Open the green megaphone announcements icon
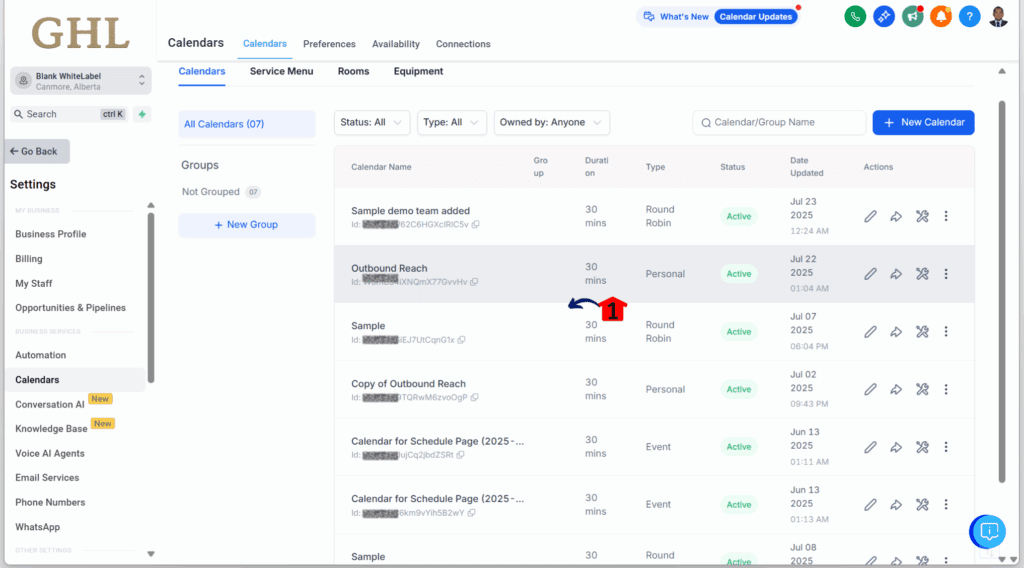The width and height of the screenshot is (1024, 568). coord(912,16)
